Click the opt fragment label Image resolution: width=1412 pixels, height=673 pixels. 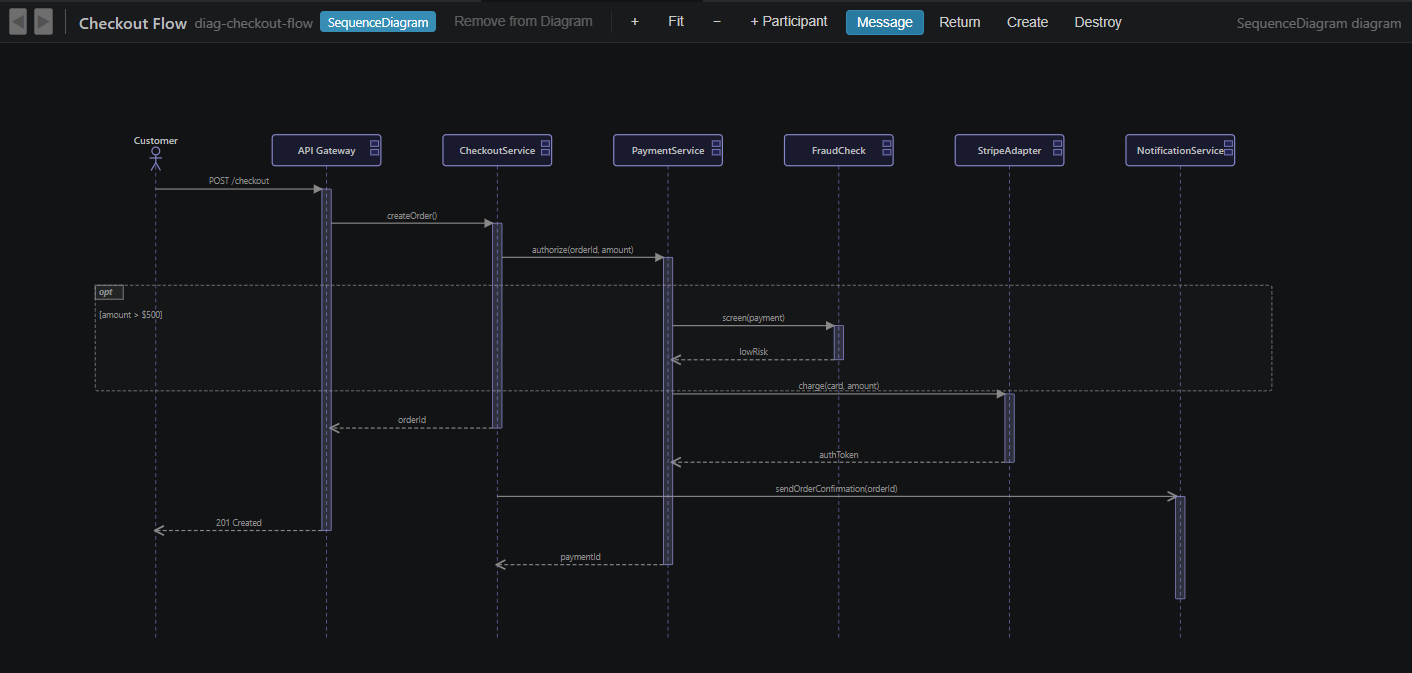(x=108, y=292)
